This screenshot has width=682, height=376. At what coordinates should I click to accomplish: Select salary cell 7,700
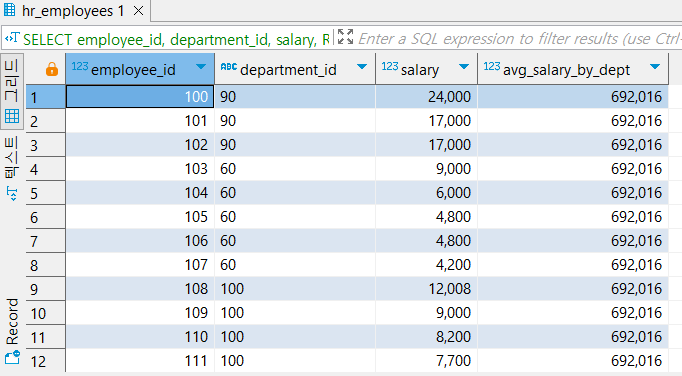[x=426, y=361]
